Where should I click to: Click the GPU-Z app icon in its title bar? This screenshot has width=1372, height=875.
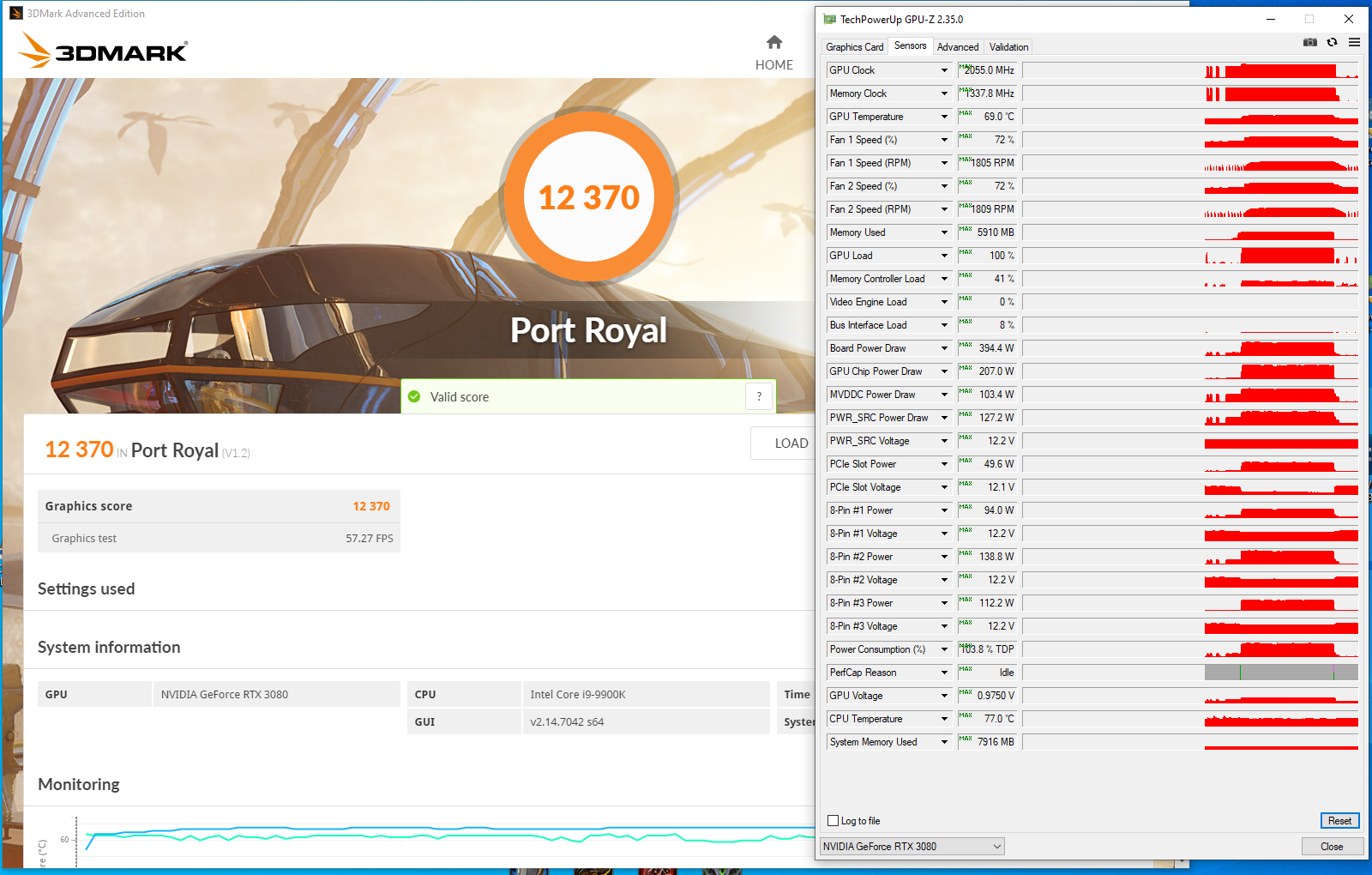[x=829, y=19]
